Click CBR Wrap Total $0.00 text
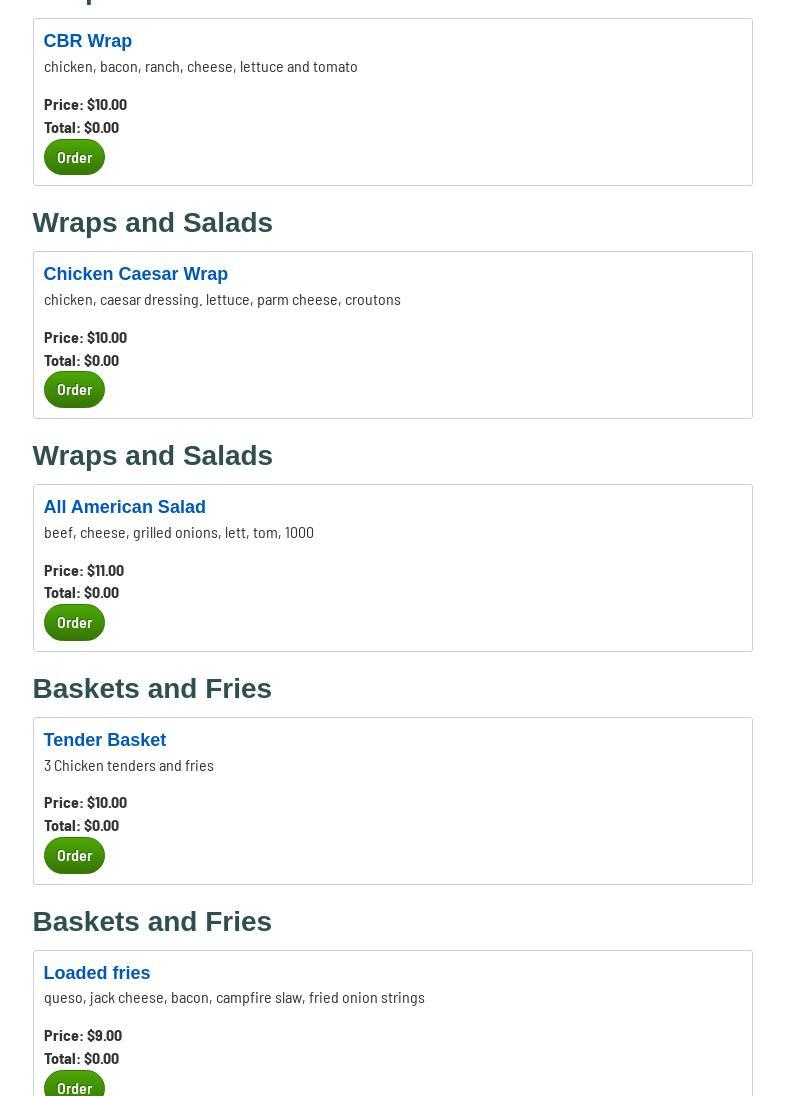Image resolution: width=785 pixels, height=1096 pixels. 81,127
